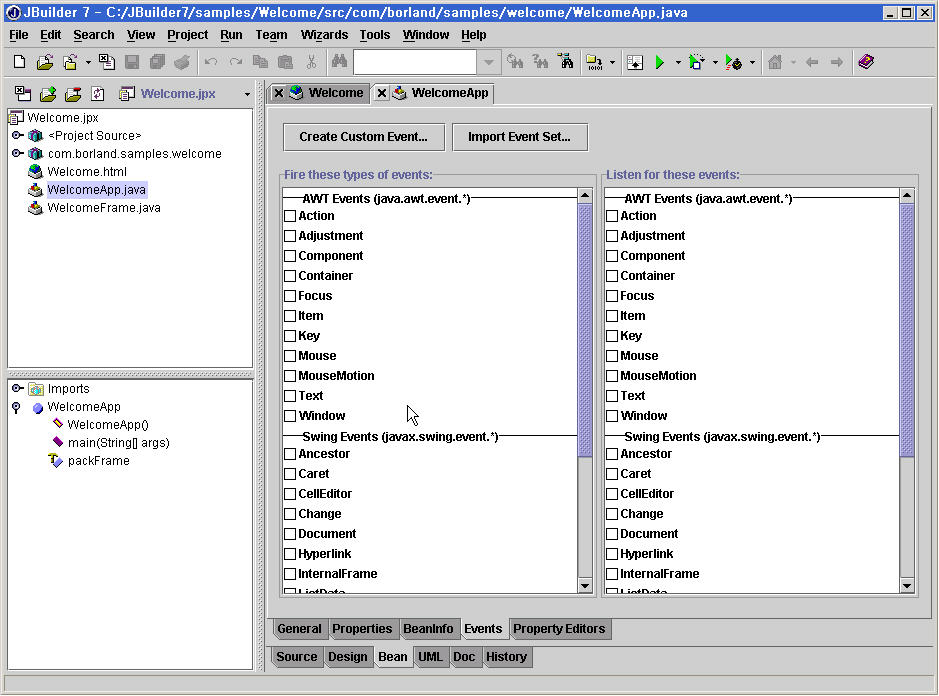Enable the Action checkbox under Fire events
Viewport: 939px width, 696px height.
pyautogui.click(x=290, y=216)
